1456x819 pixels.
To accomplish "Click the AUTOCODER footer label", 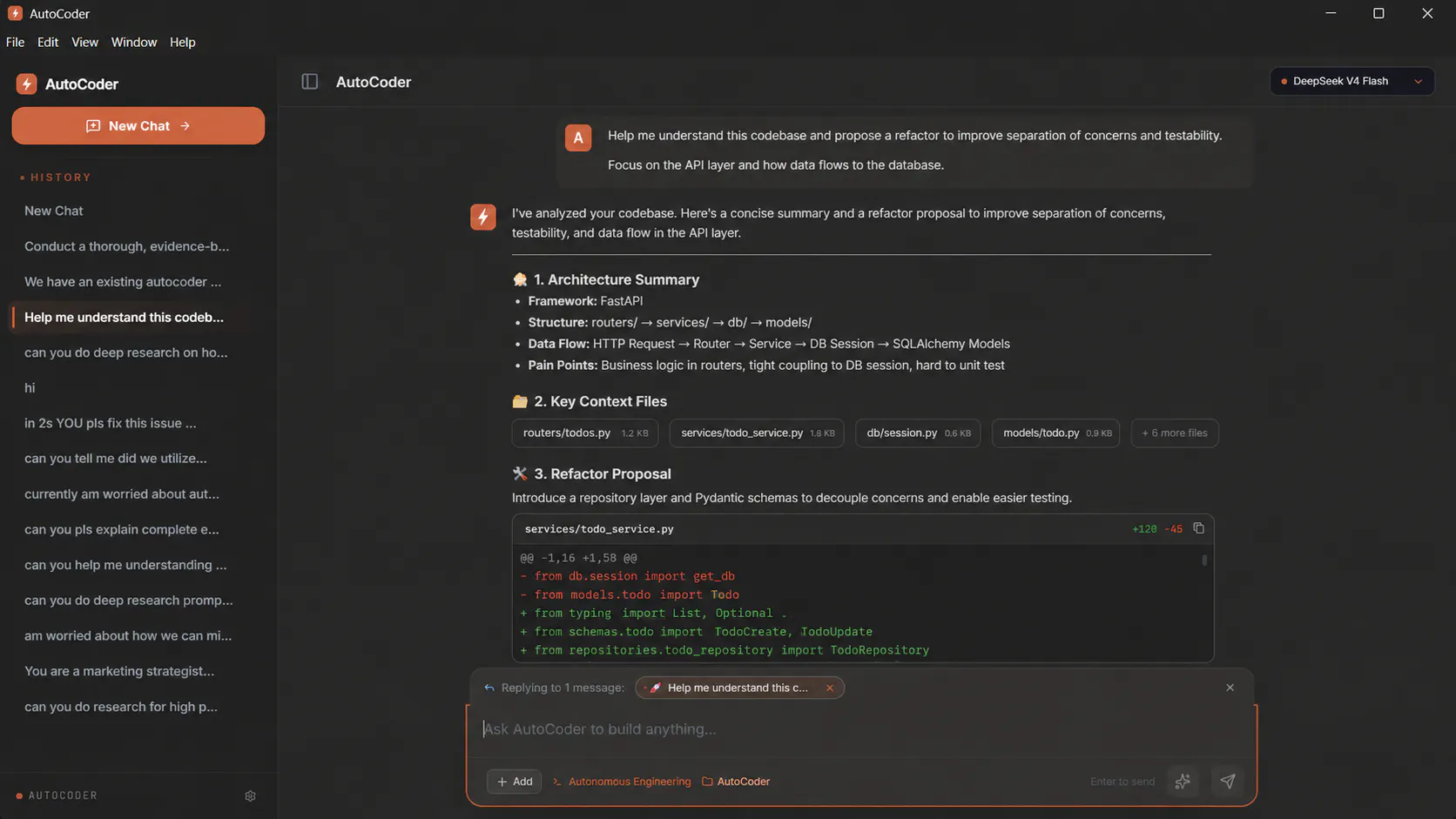I will click(63, 796).
